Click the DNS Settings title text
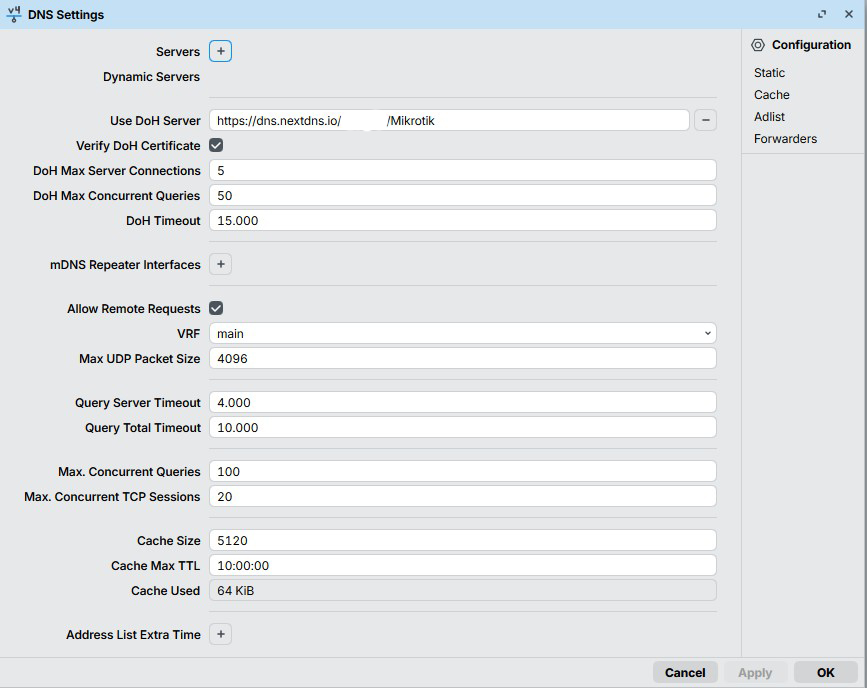The image size is (867, 688). (66, 15)
